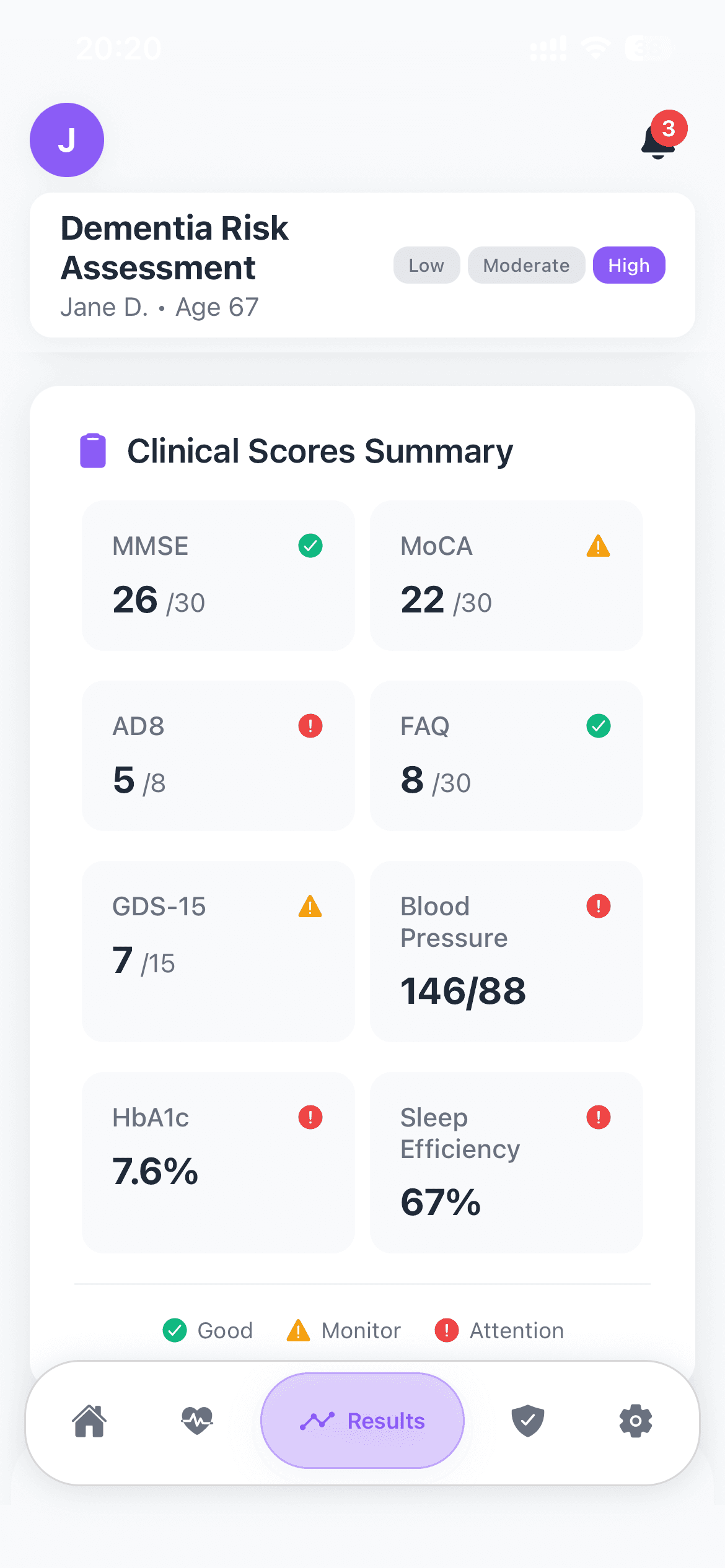Image resolution: width=725 pixels, height=1568 pixels.
Task: Open the heart-rate vitals tab
Action: pos(197,1421)
